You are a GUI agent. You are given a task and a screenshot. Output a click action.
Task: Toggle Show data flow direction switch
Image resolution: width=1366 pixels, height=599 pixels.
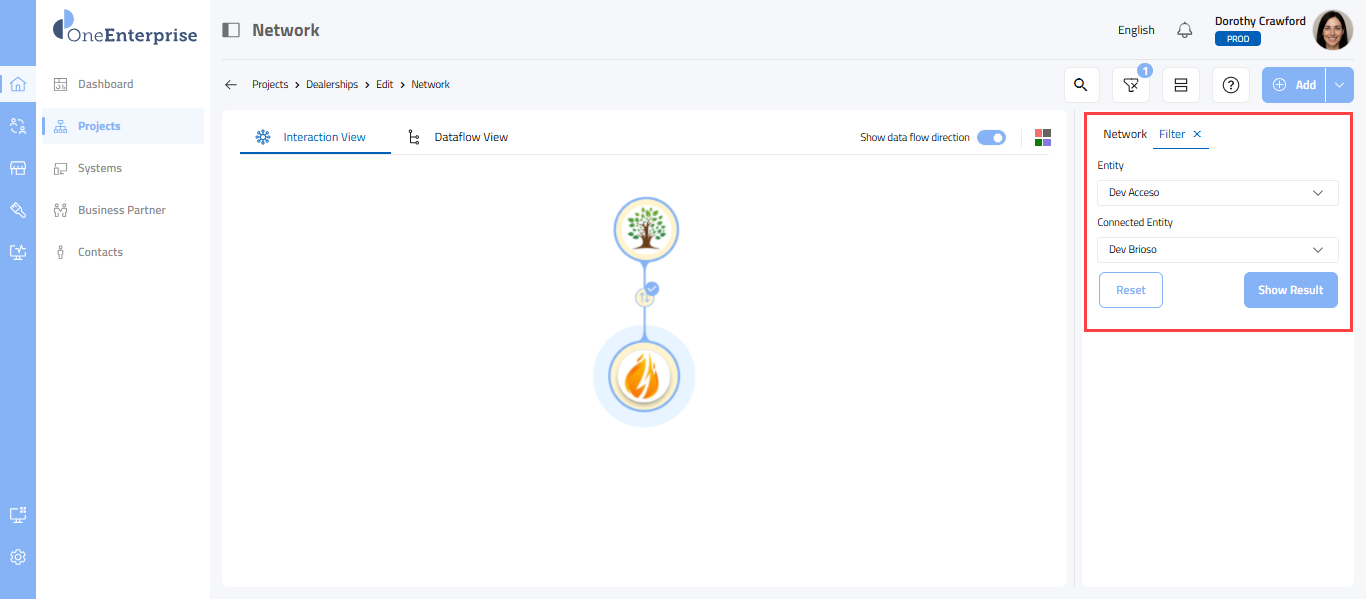click(991, 138)
